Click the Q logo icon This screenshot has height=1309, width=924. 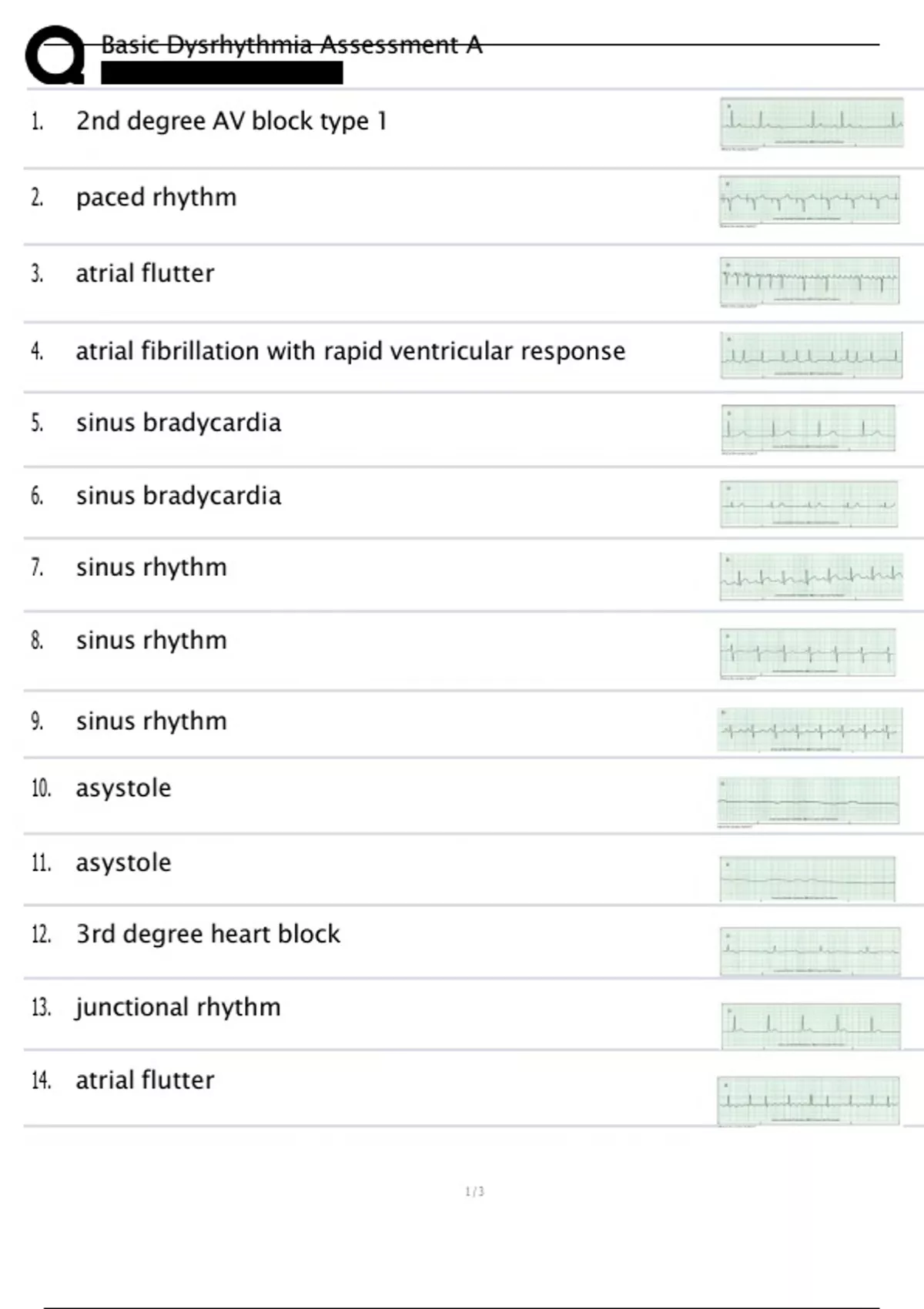tap(55, 55)
